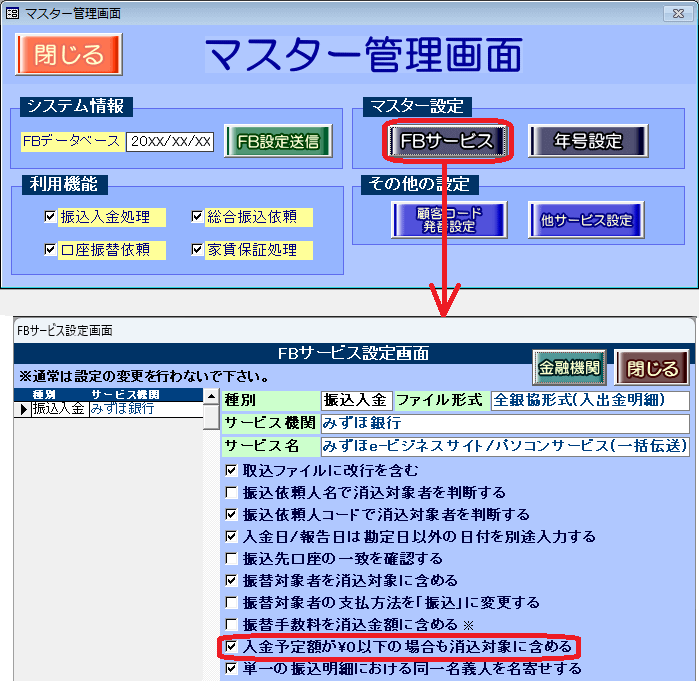Viewport: 699px width, 681px height.
Task: Toggle the 総合振込依頼 checkbox
Action: click(x=197, y=216)
